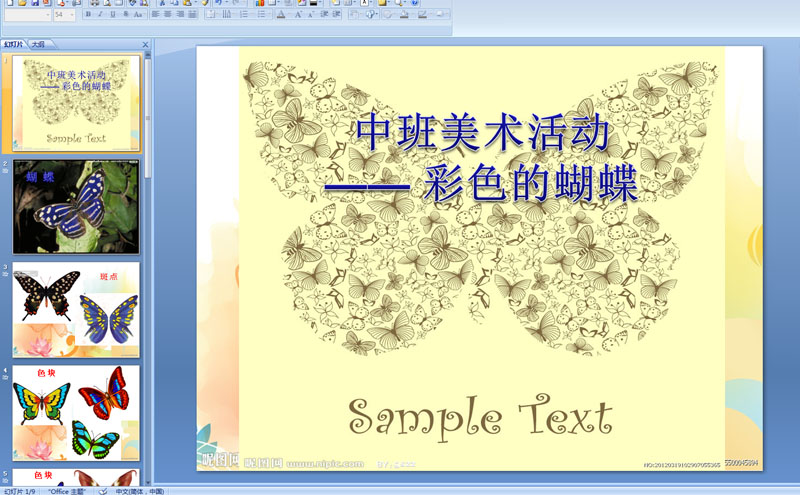Toggle Distributed justify alignment button
Viewport: 800px width, 495px height.
[192, 14]
